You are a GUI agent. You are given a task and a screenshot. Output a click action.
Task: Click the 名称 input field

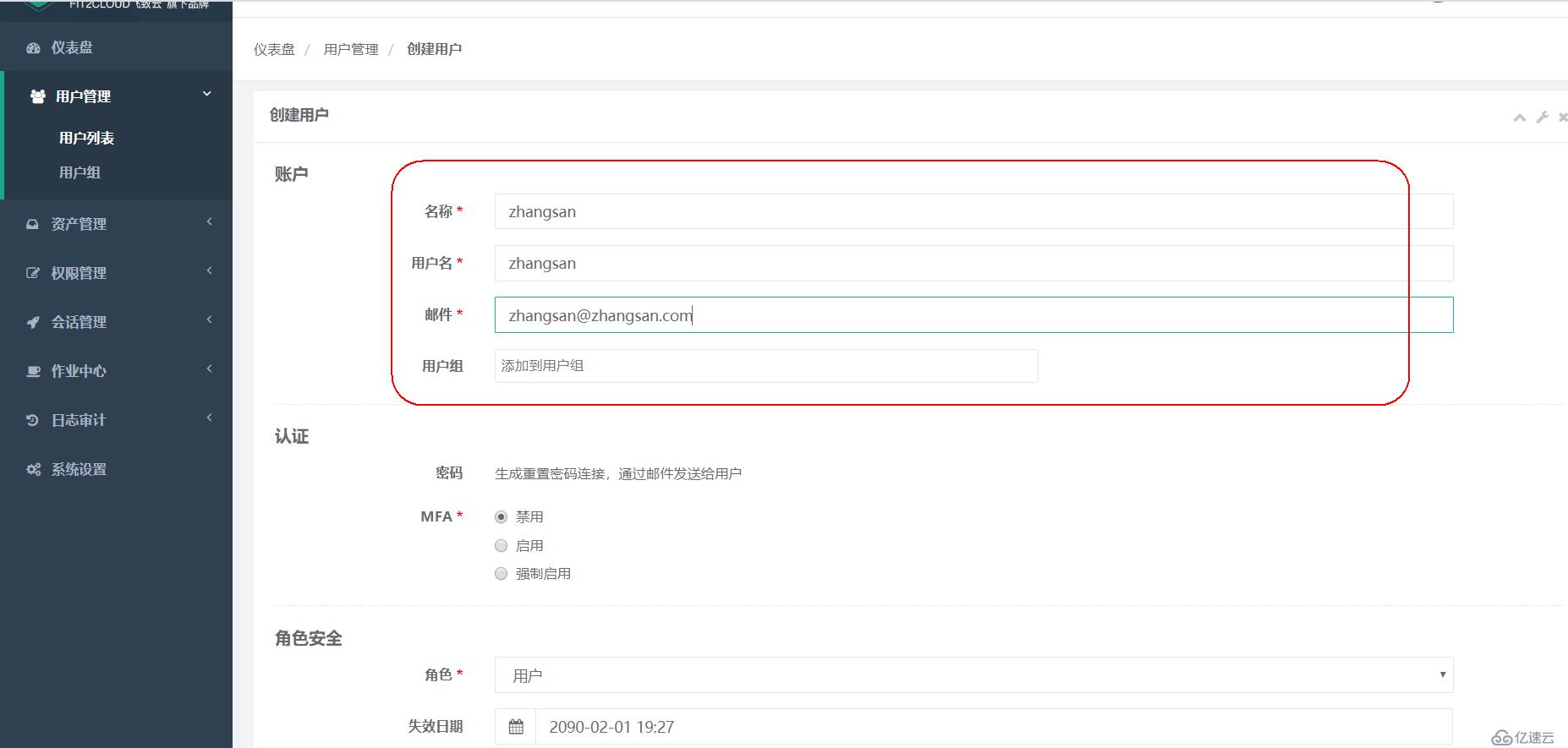[973, 211]
